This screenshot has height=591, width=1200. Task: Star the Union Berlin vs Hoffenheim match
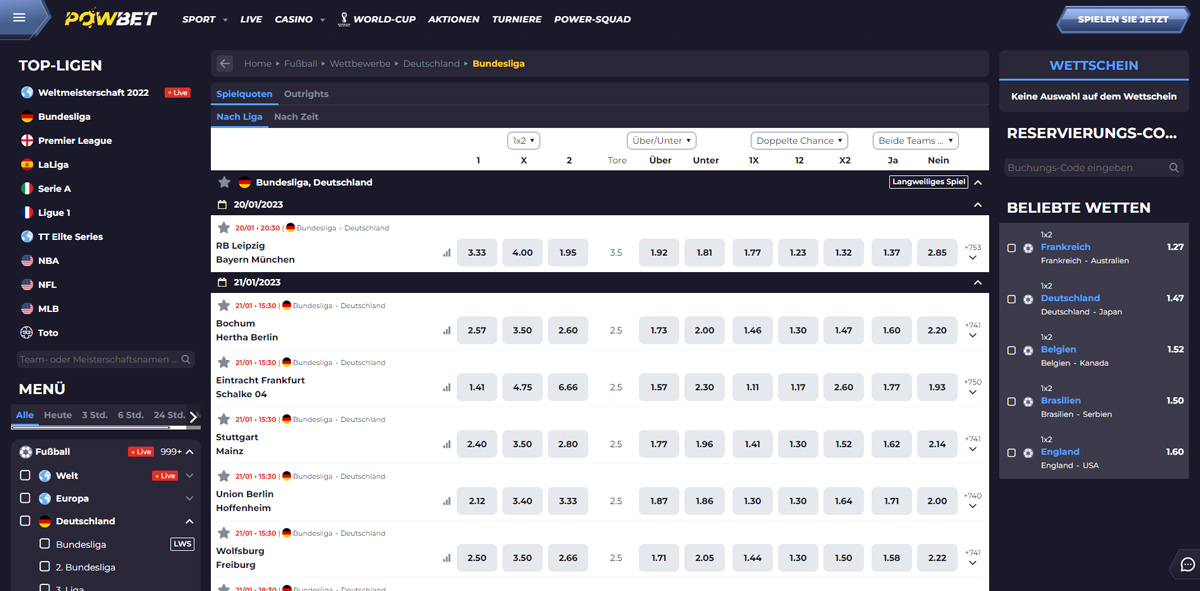pyautogui.click(x=223, y=477)
